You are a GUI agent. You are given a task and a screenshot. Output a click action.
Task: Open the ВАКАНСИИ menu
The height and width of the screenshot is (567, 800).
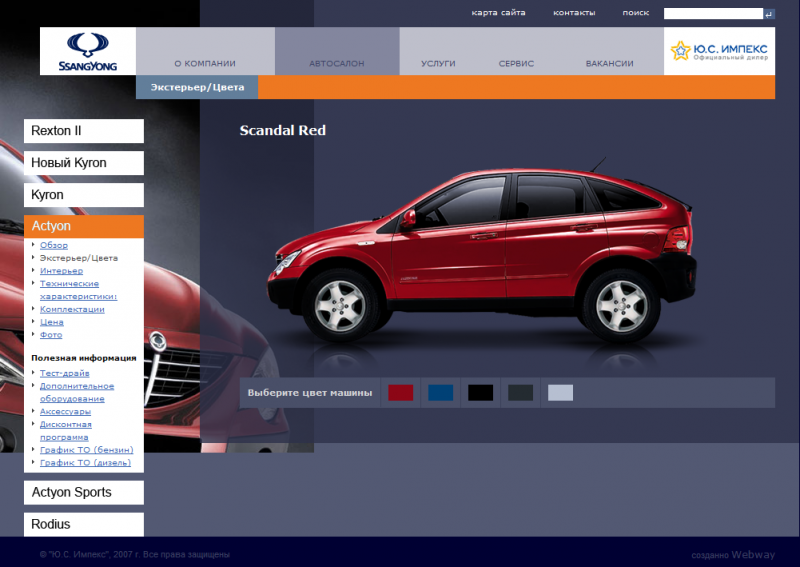tap(610, 63)
